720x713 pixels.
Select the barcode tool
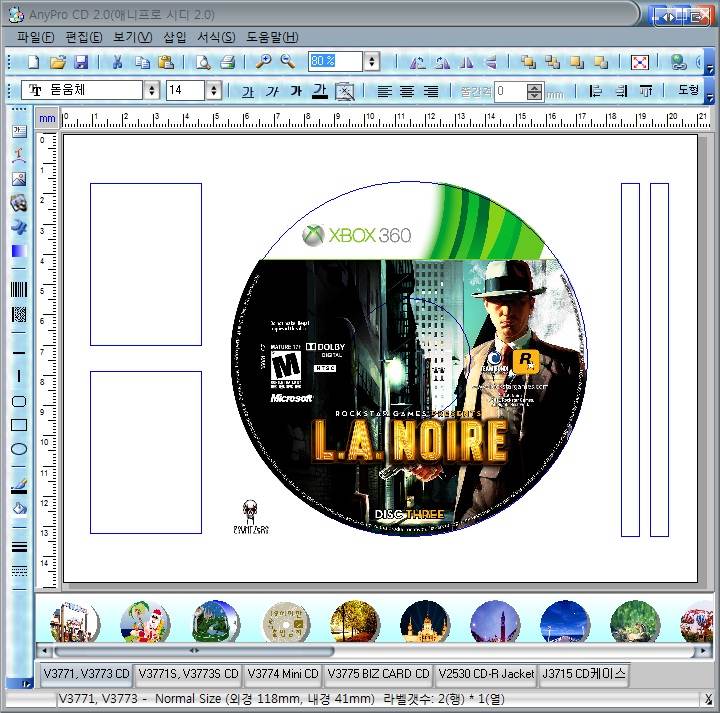click(19, 289)
